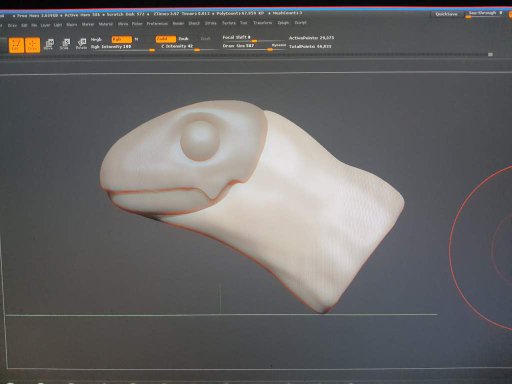Viewport: 512px width, 384px height.
Task: Activate the Move tool icon
Action: (49, 44)
